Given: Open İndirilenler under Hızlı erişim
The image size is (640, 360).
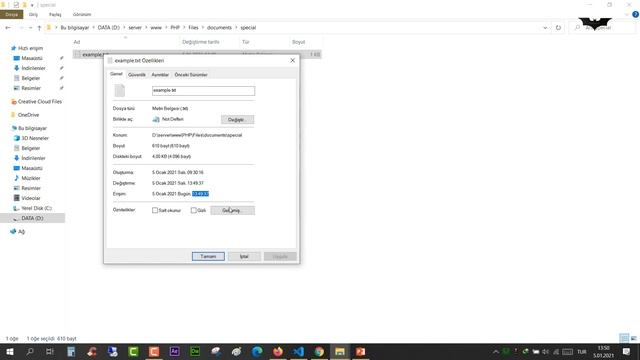Looking at the screenshot, I should (33, 68).
